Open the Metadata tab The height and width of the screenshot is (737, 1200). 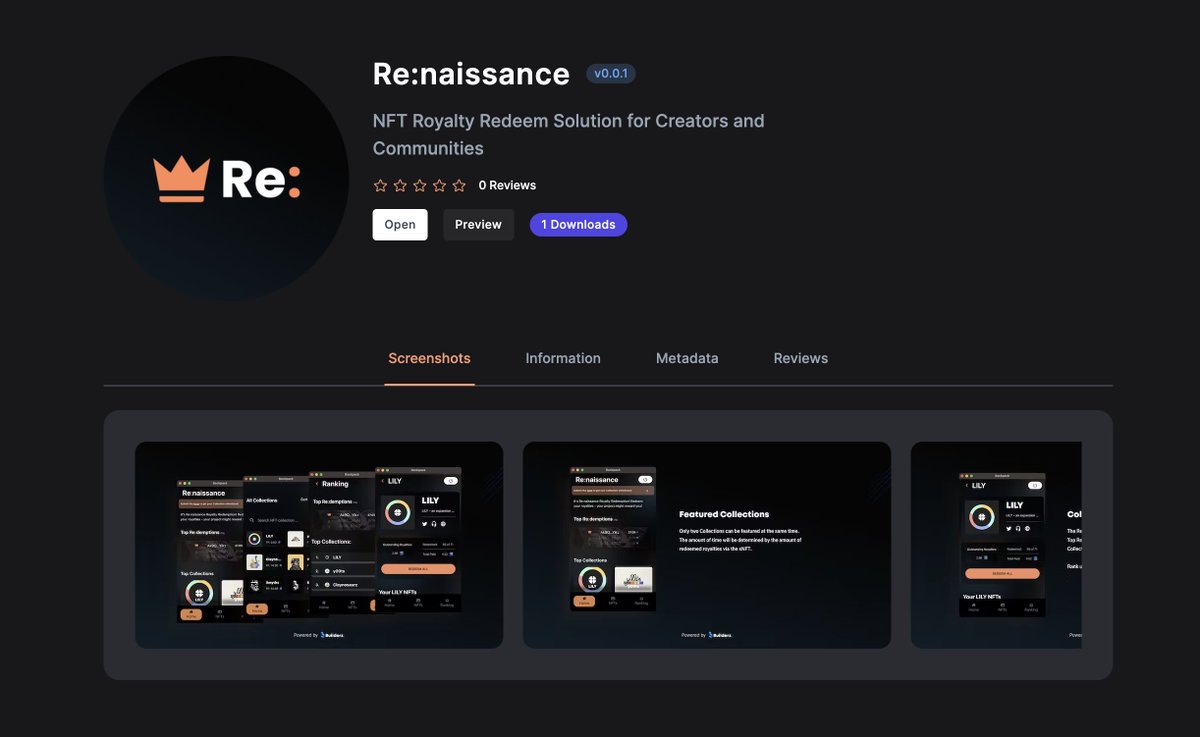tap(687, 358)
